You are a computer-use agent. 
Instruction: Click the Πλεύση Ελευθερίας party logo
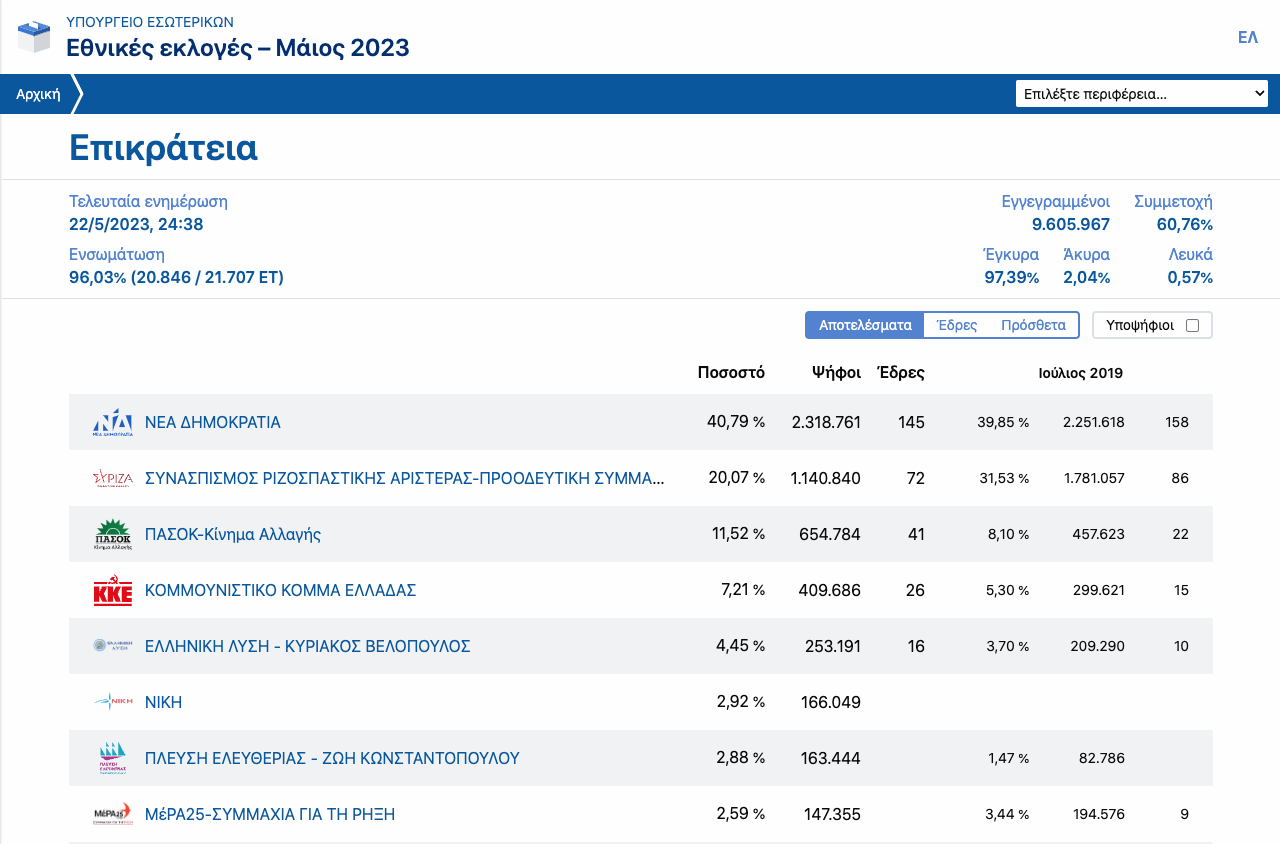point(113,758)
